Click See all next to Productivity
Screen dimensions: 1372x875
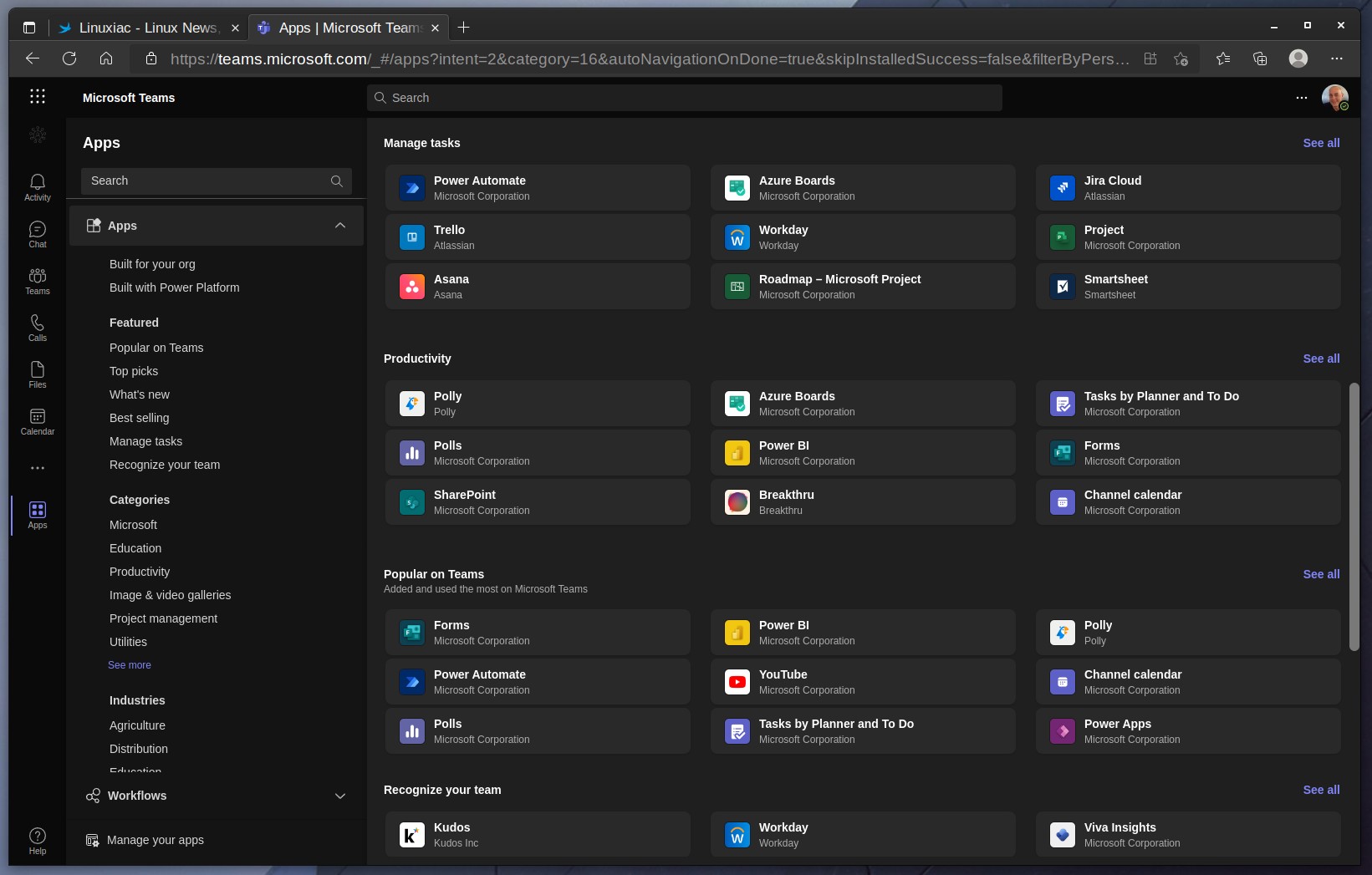click(x=1320, y=359)
